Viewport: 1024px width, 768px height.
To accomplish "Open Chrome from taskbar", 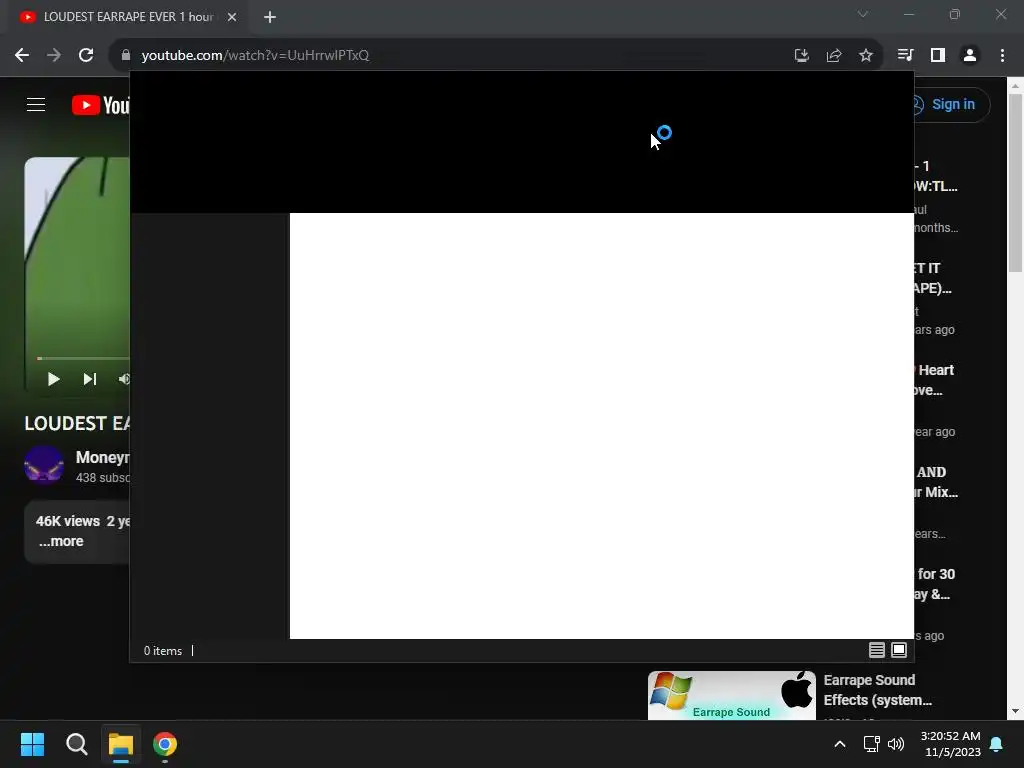I will coord(165,744).
